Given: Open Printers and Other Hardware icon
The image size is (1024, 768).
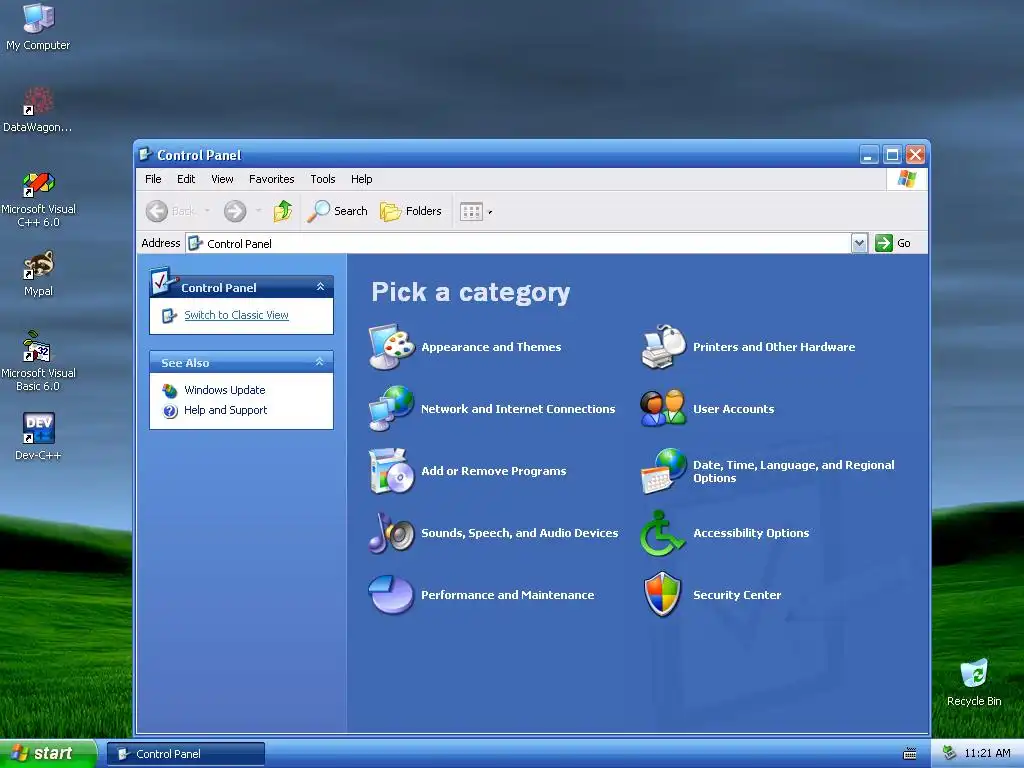Looking at the screenshot, I should (x=664, y=346).
